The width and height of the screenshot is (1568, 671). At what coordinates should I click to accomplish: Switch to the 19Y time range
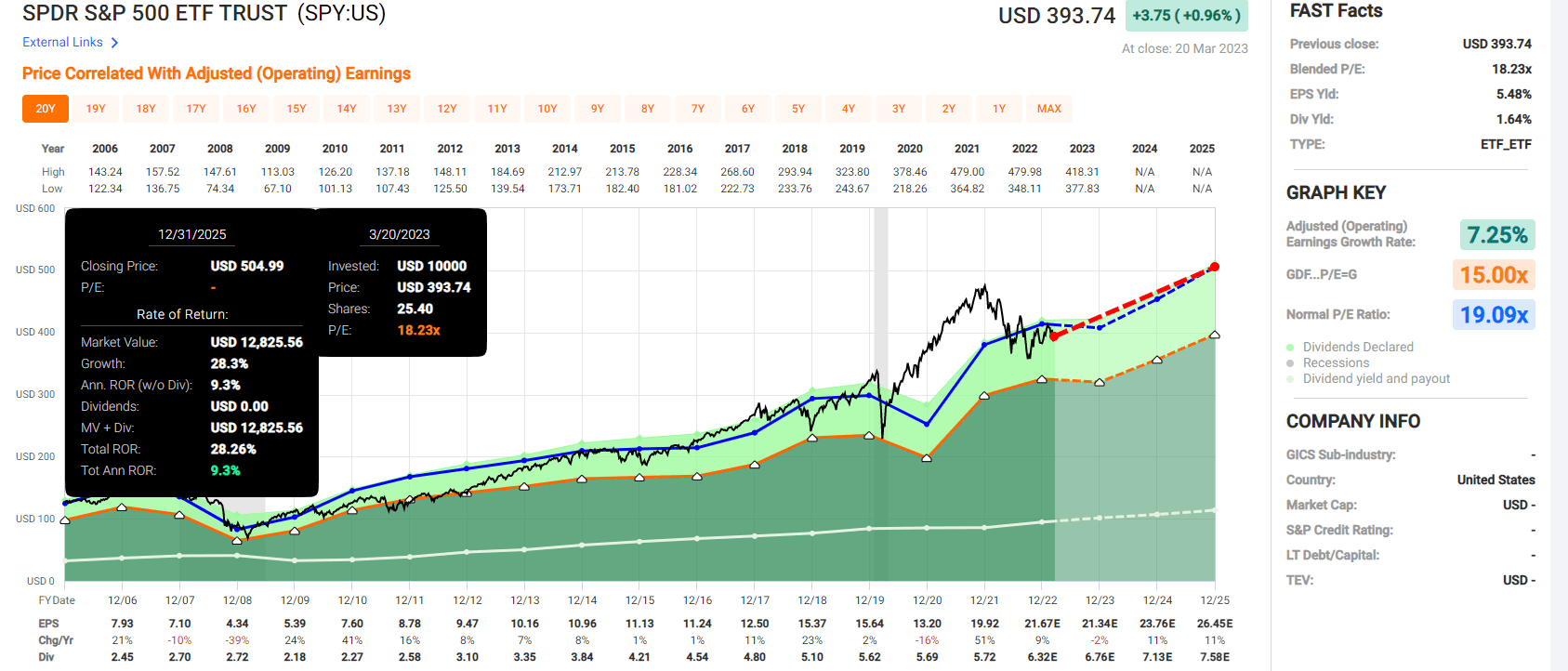point(96,109)
